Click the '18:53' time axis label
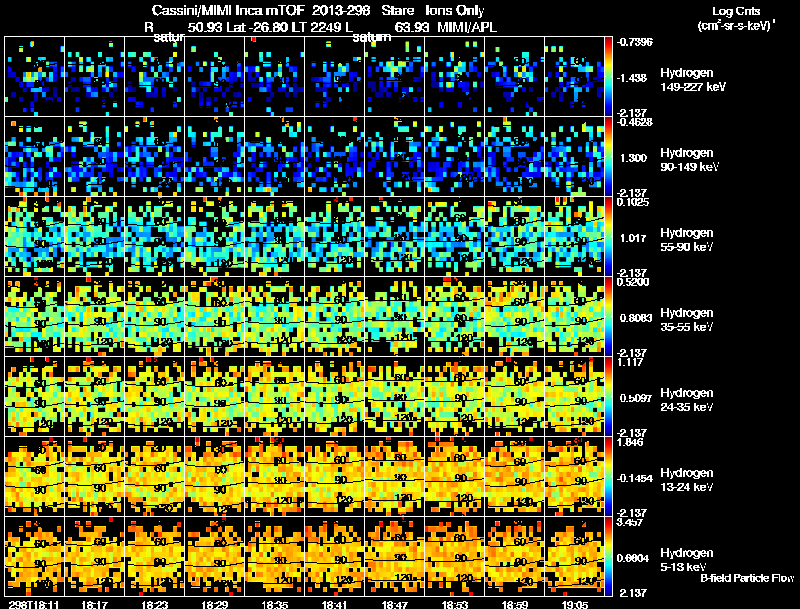 pyautogui.click(x=455, y=604)
